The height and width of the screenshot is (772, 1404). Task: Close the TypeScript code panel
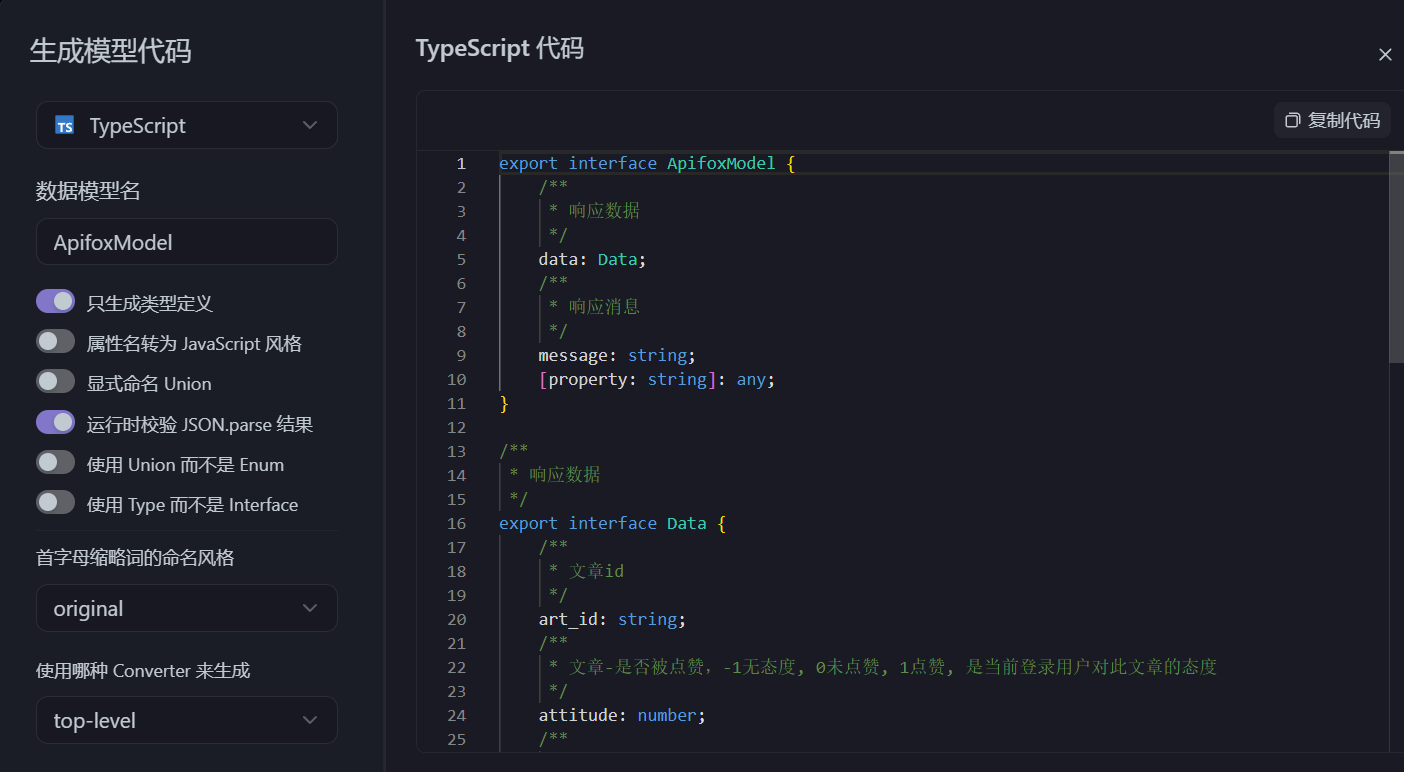coord(1385,55)
